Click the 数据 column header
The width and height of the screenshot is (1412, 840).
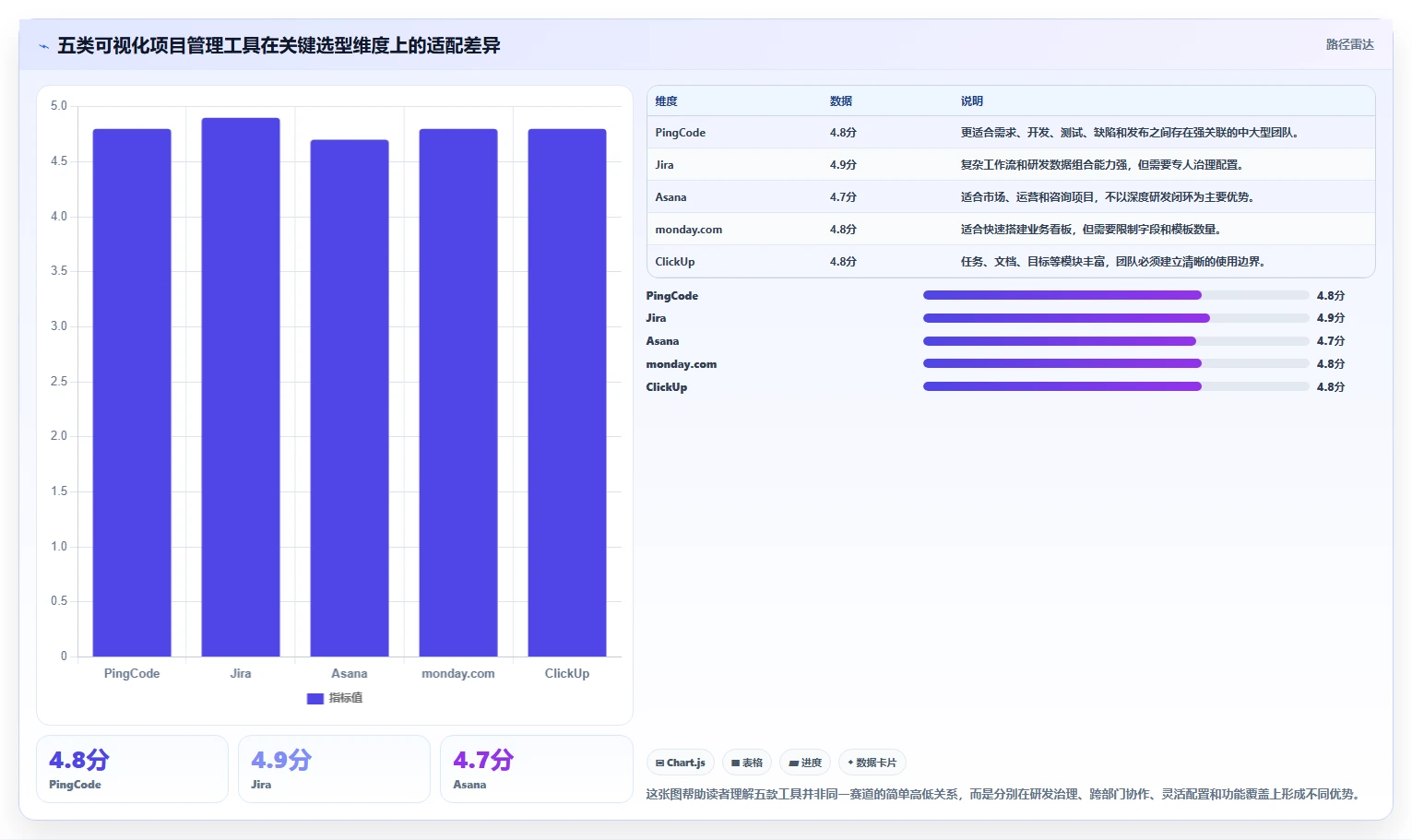tap(840, 101)
